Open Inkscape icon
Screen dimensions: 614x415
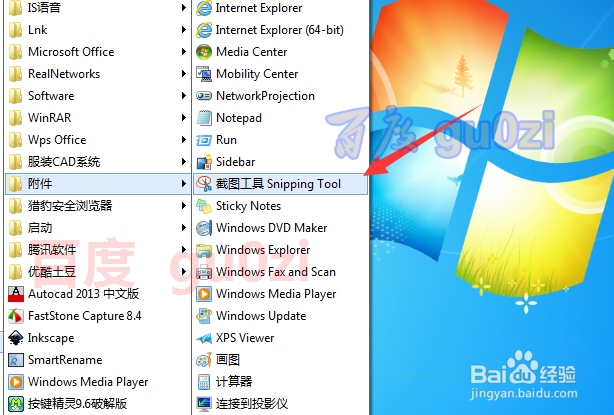point(16,338)
